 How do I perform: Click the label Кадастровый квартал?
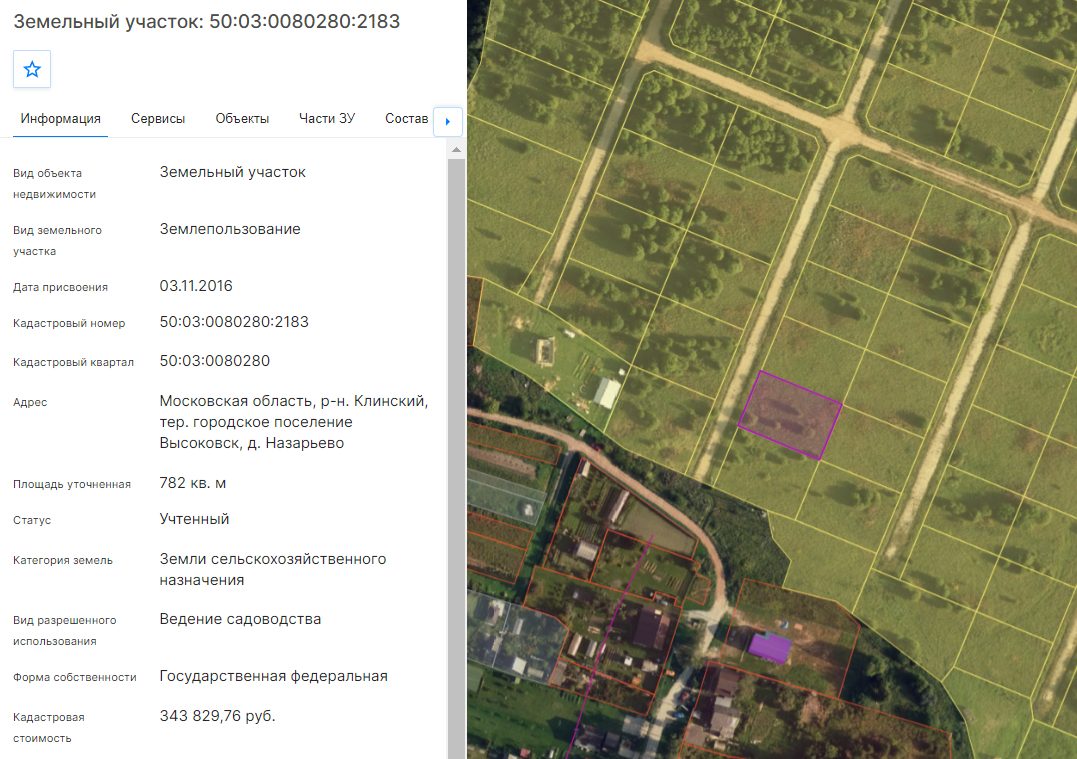[73, 362]
